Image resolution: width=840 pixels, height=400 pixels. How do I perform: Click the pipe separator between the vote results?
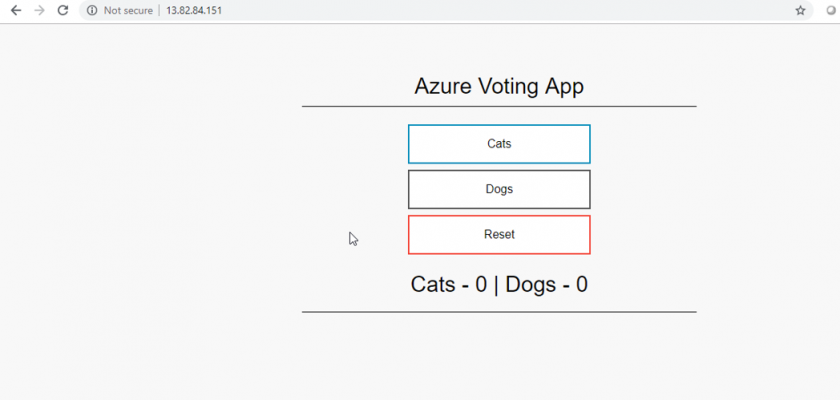(x=496, y=284)
